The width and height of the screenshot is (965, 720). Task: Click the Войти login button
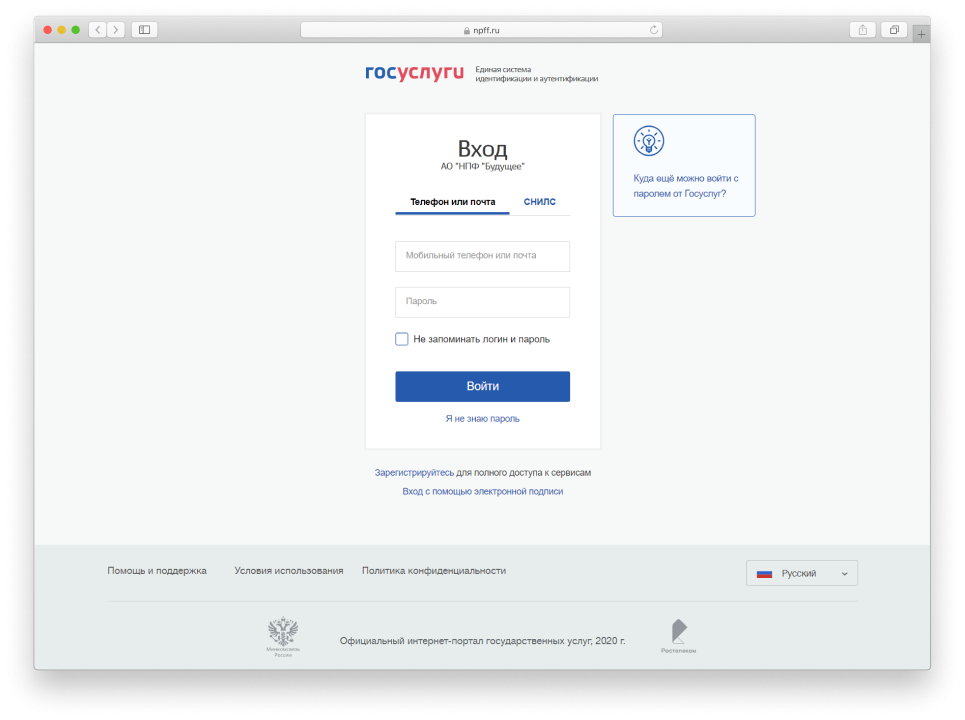tap(482, 386)
